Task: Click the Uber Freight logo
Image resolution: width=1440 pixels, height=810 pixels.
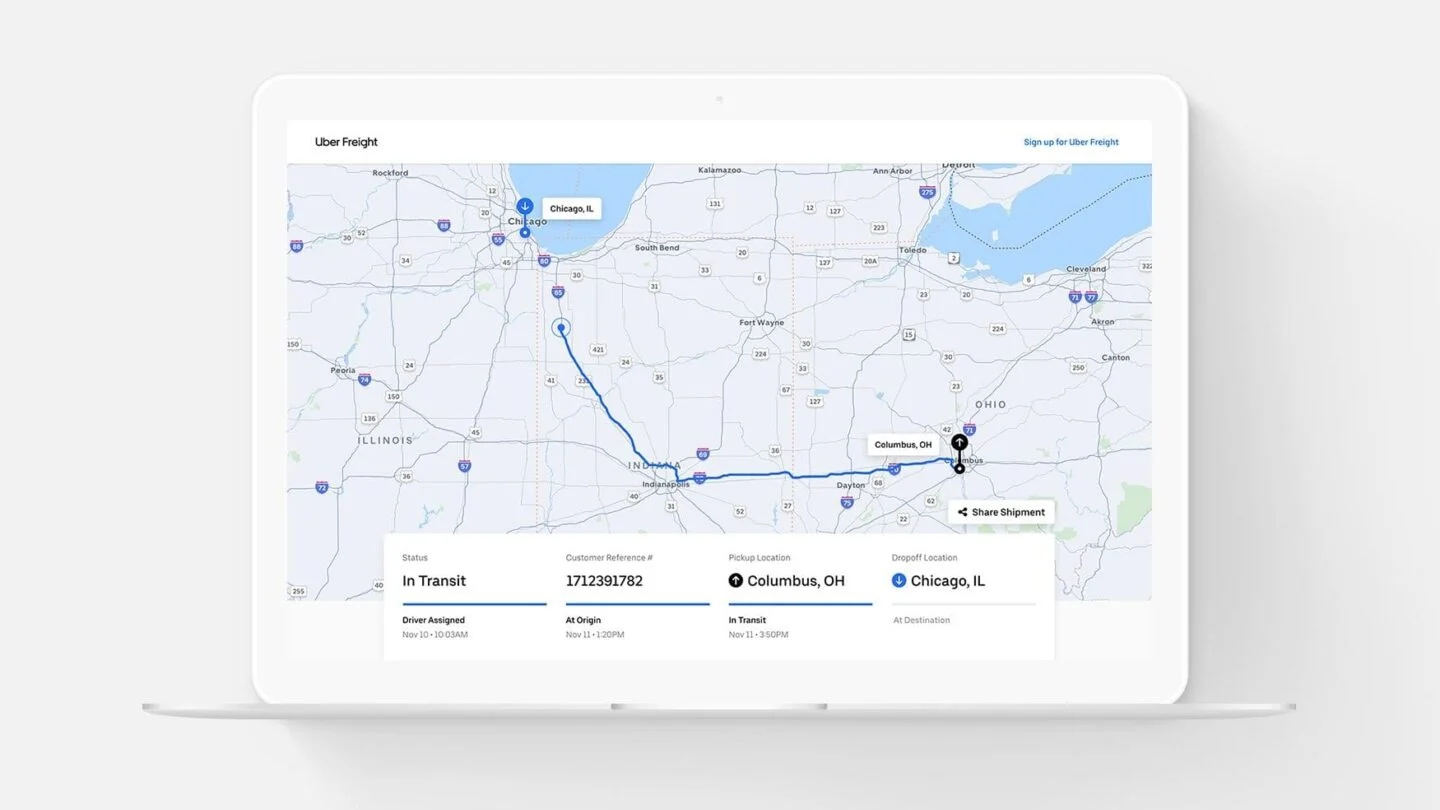Action: point(346,142)
